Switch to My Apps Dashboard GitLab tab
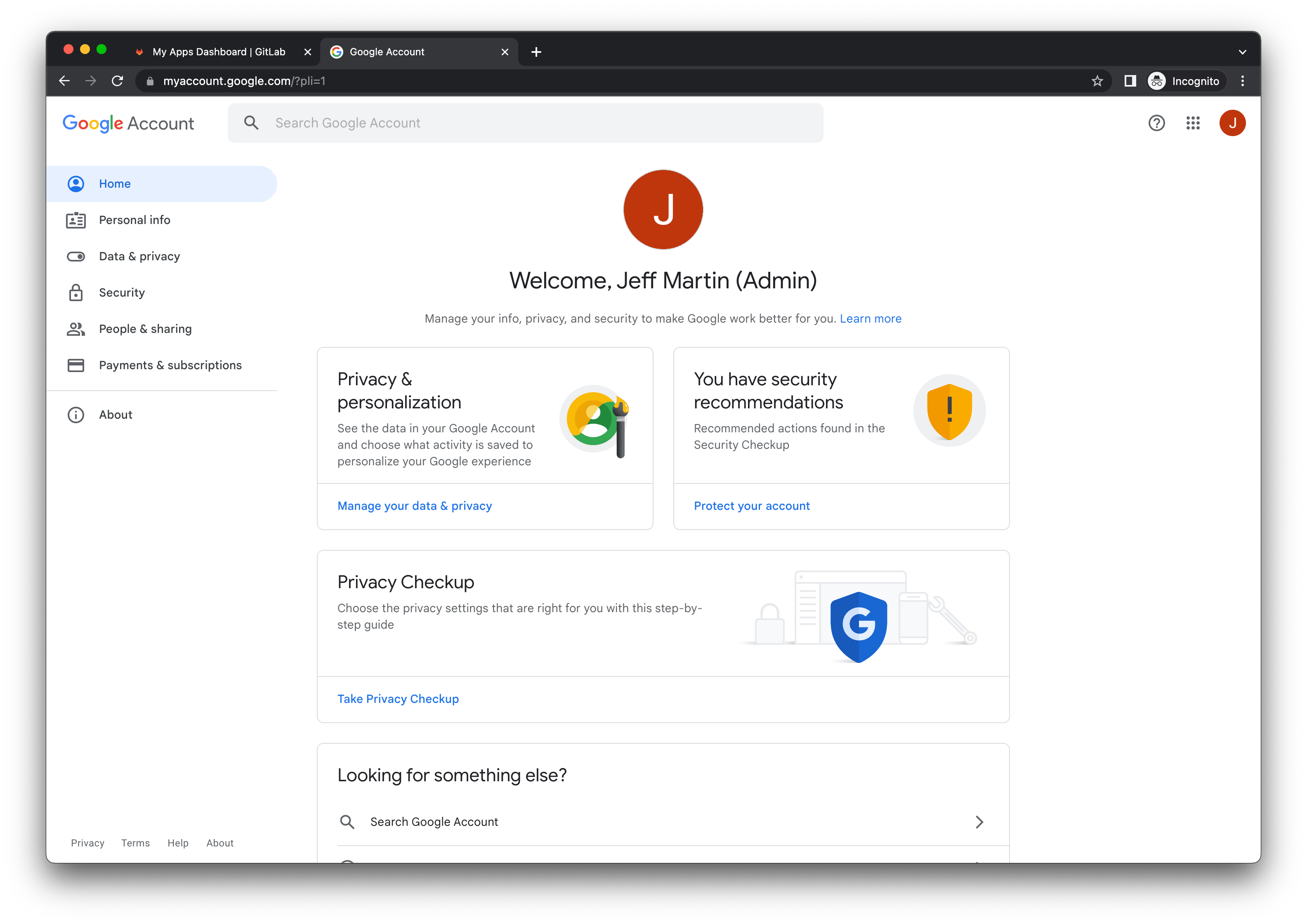The height and width of the screenshot is (924, 1307). (x=219, y=52)
